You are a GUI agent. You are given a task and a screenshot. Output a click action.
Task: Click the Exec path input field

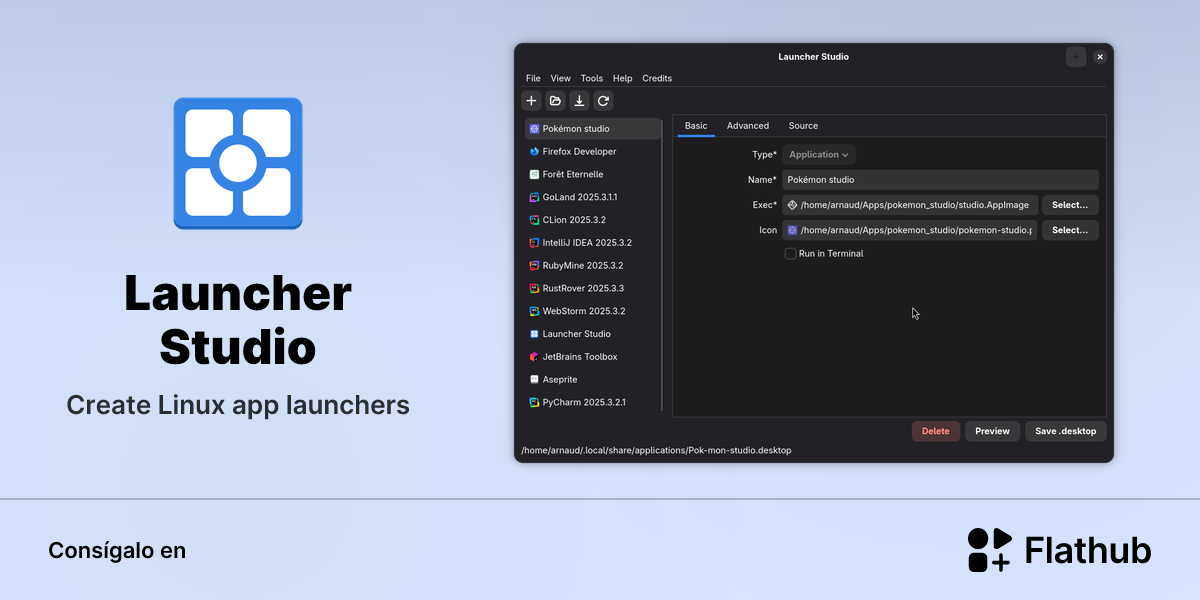910,205
